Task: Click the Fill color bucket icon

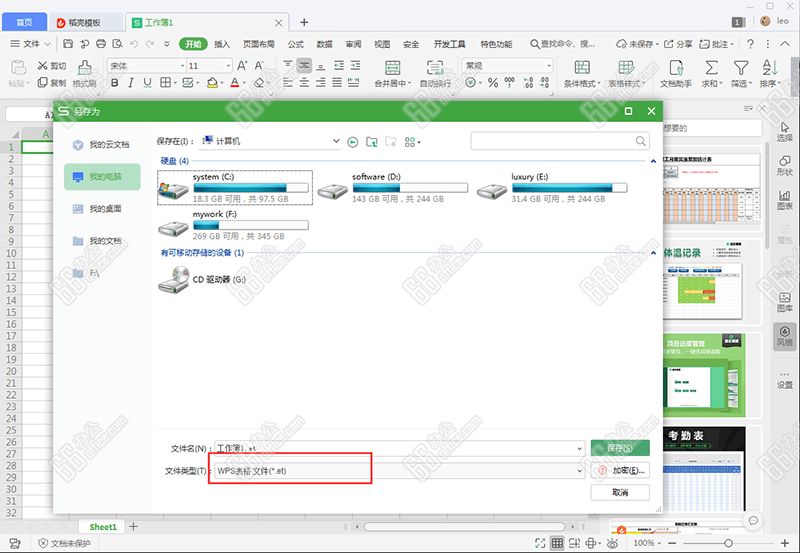Action: tap(212, 83)
